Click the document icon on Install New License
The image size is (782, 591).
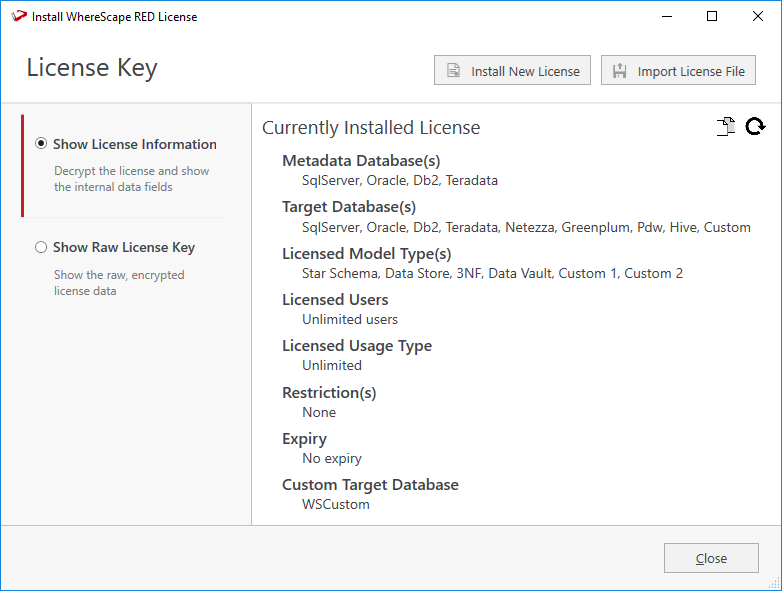(x=454, y=71)
